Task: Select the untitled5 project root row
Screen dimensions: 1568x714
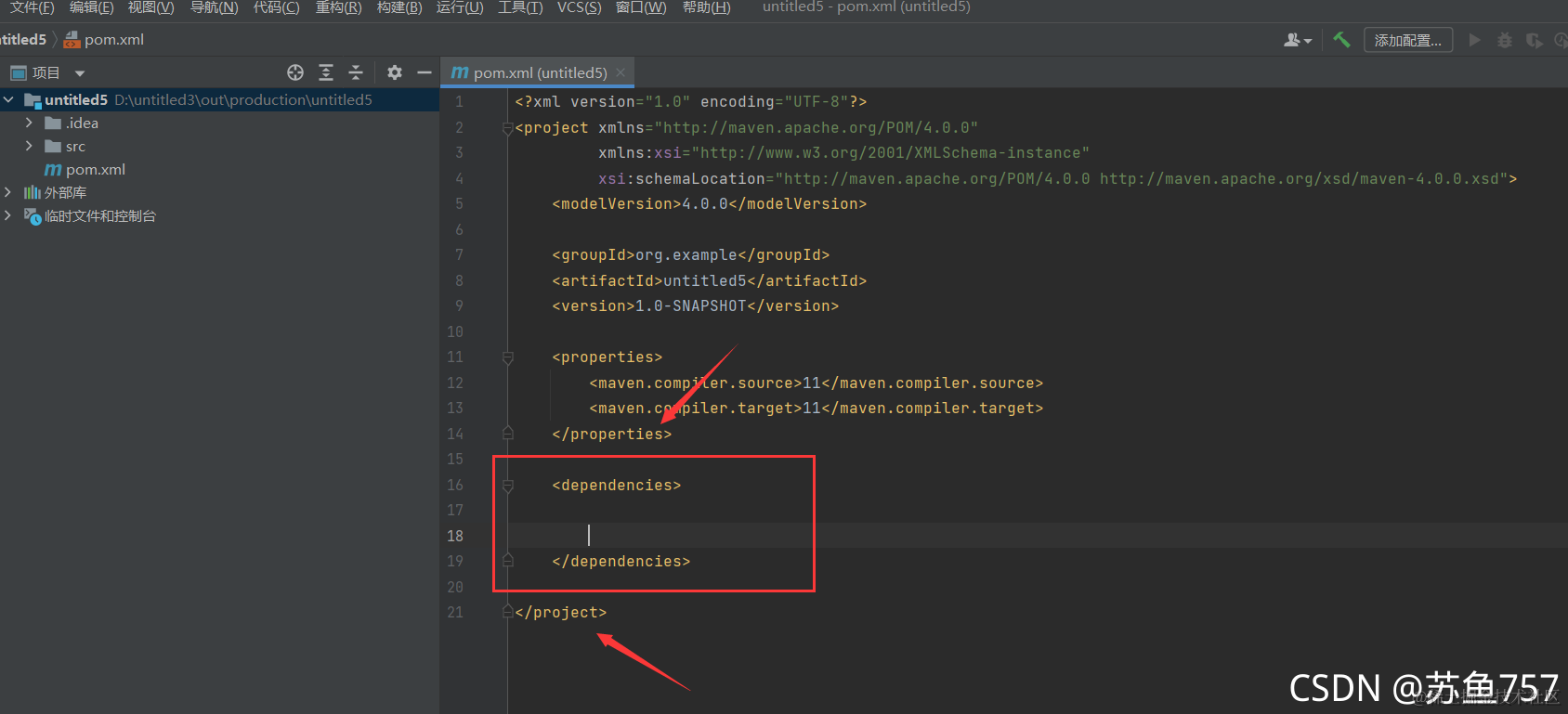Action: (219, 99)
